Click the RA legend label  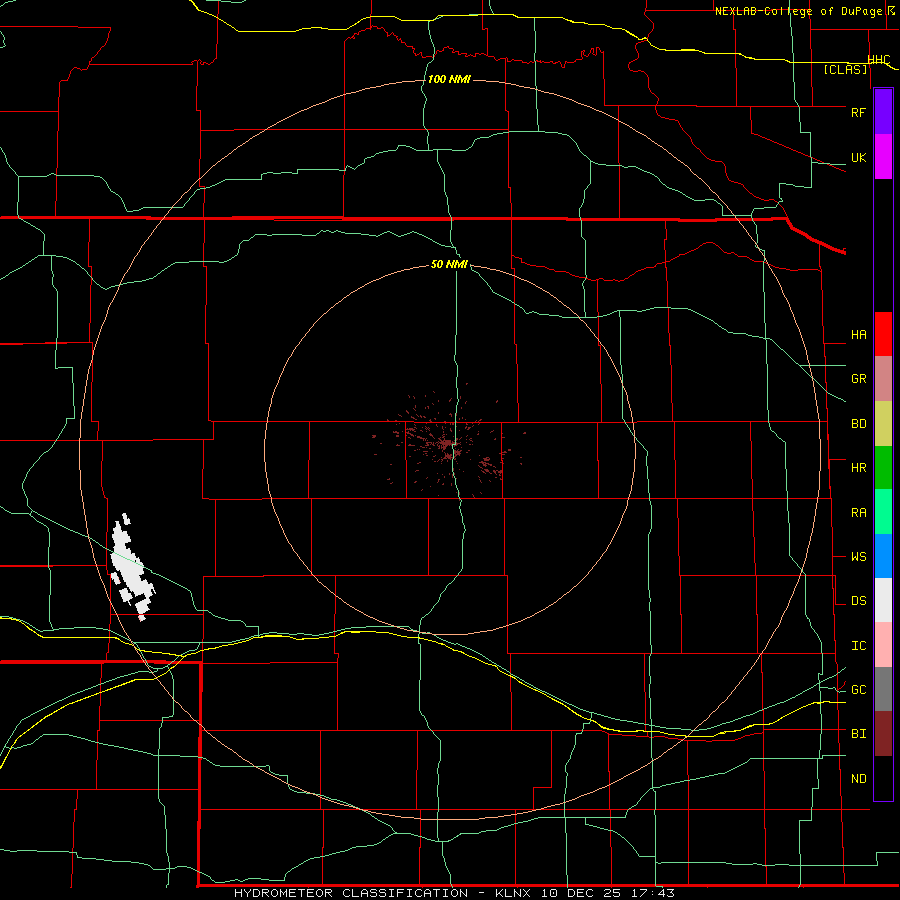click(x=858, y=513)
